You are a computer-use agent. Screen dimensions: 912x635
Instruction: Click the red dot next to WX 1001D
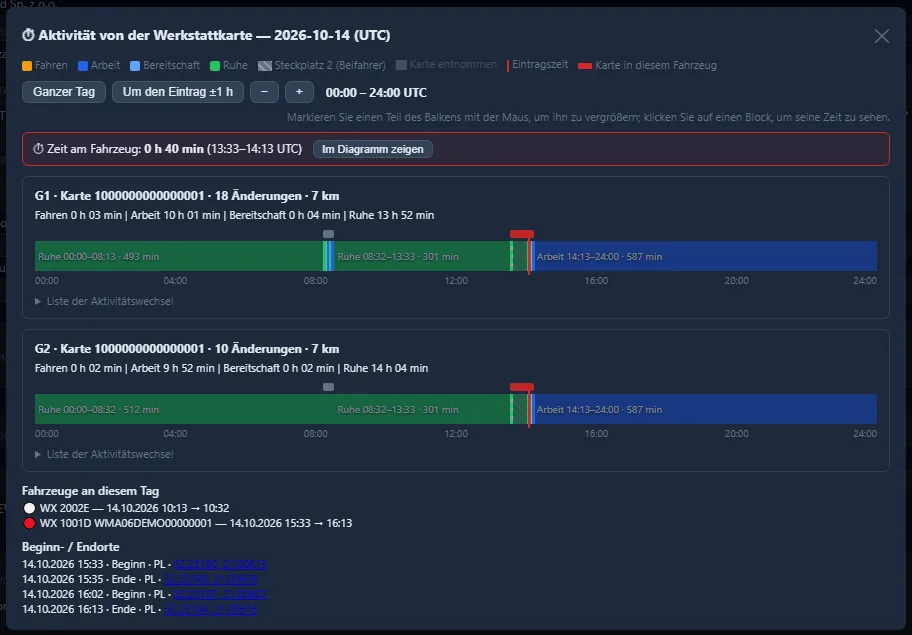point(29,523)
